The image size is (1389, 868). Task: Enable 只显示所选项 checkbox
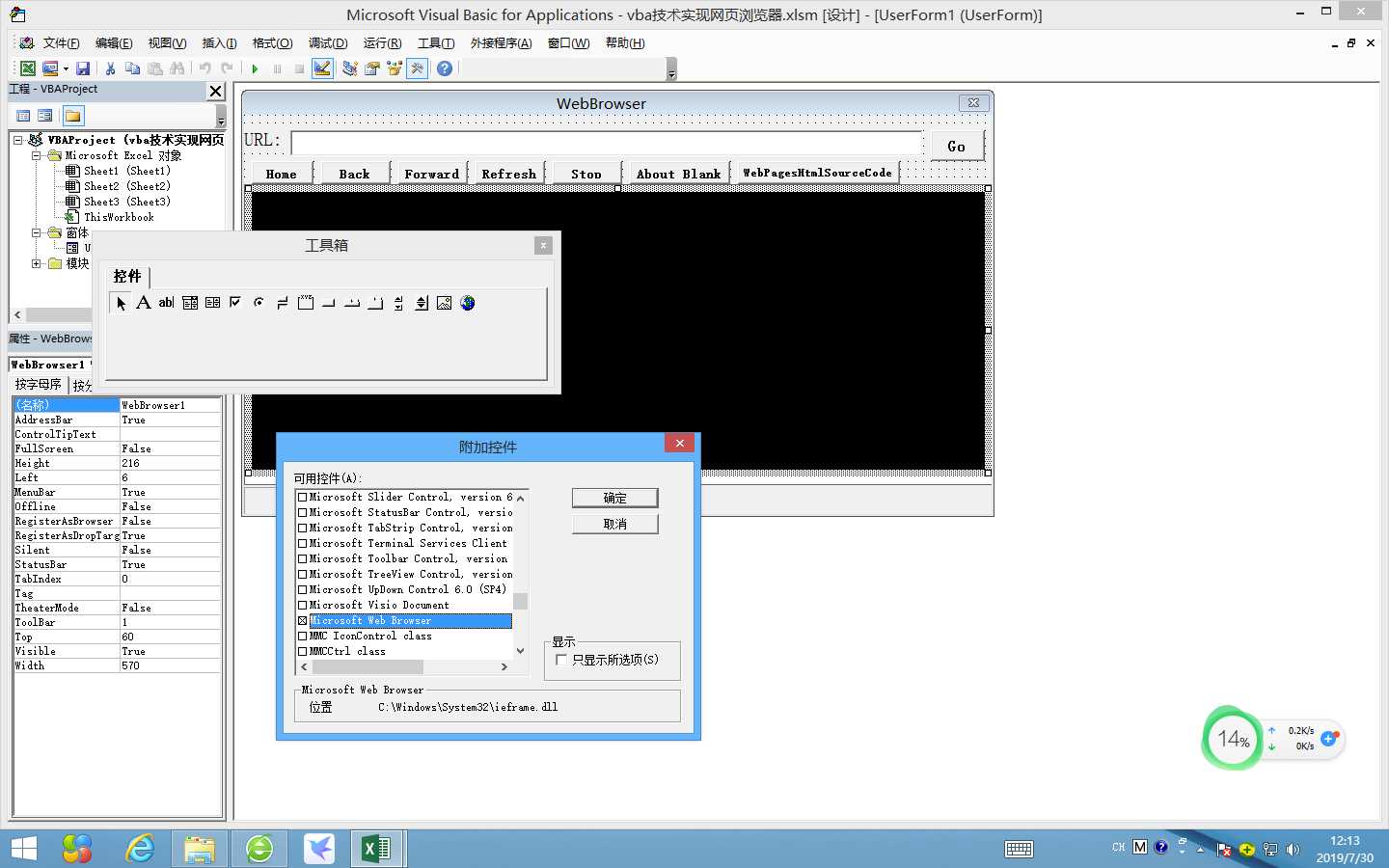click(561, 660)
